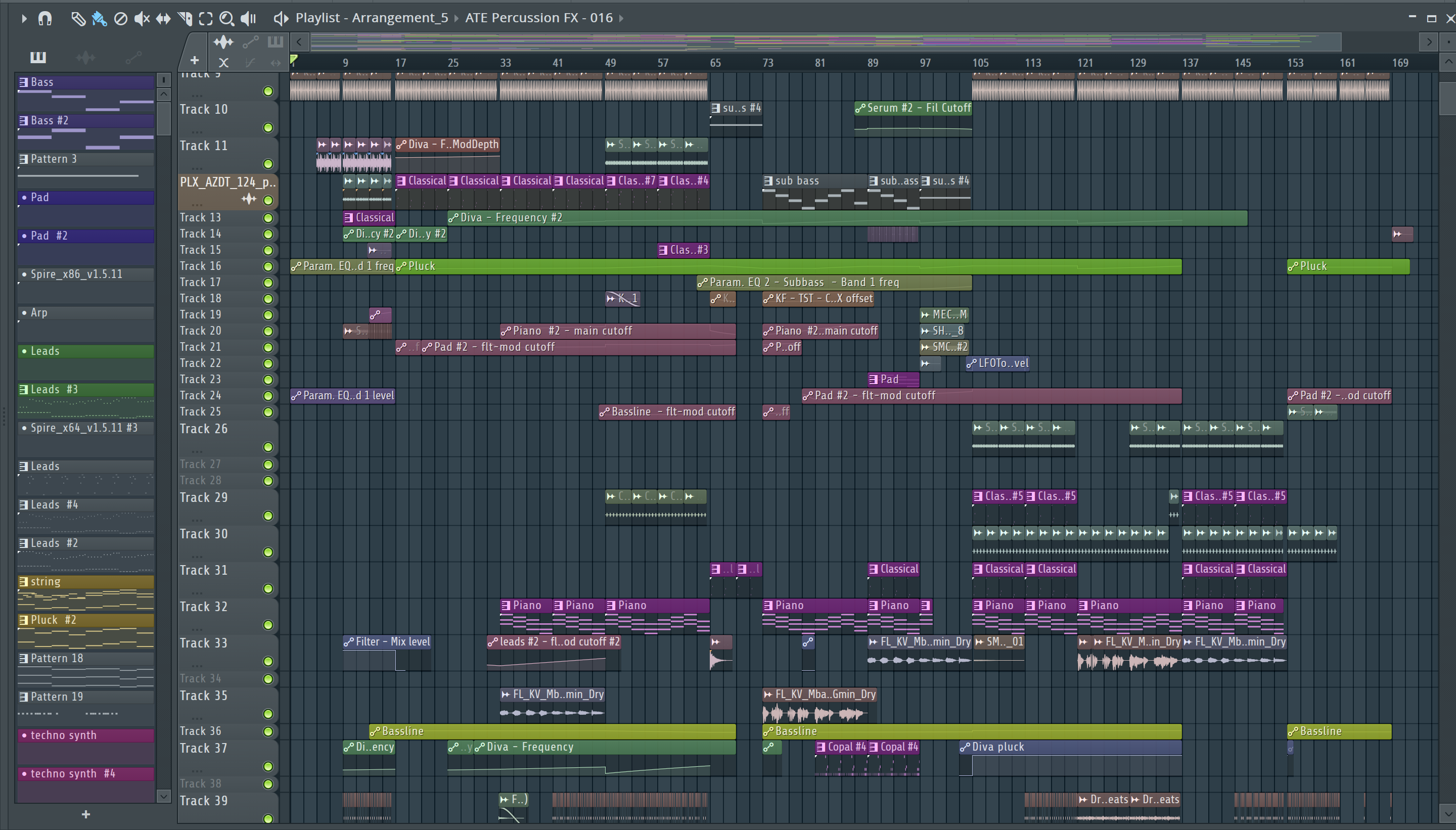Screen dimensions: 1456x830
Task: Add a new arrangement tab with plus
Action: tap(195, 60)
